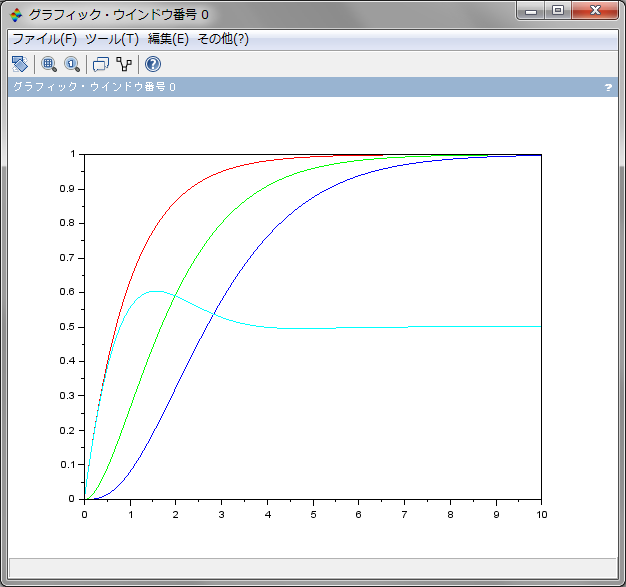Click the blue グラフィック・ウインドウ番号 0 panel header
This screenshot has width=626, height=587.
tap(300, 88)
